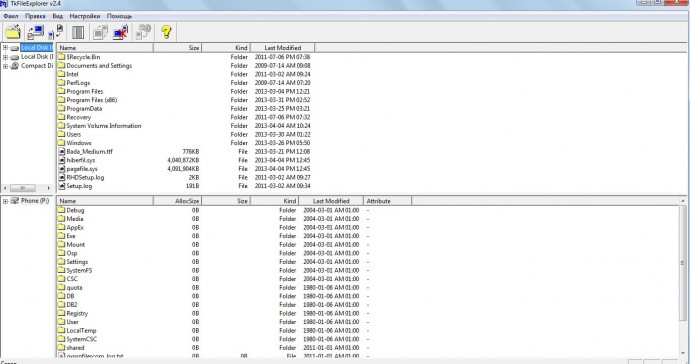690x364 pixels.
Task: Select the Users folder
Action: (x=73, y=134)
